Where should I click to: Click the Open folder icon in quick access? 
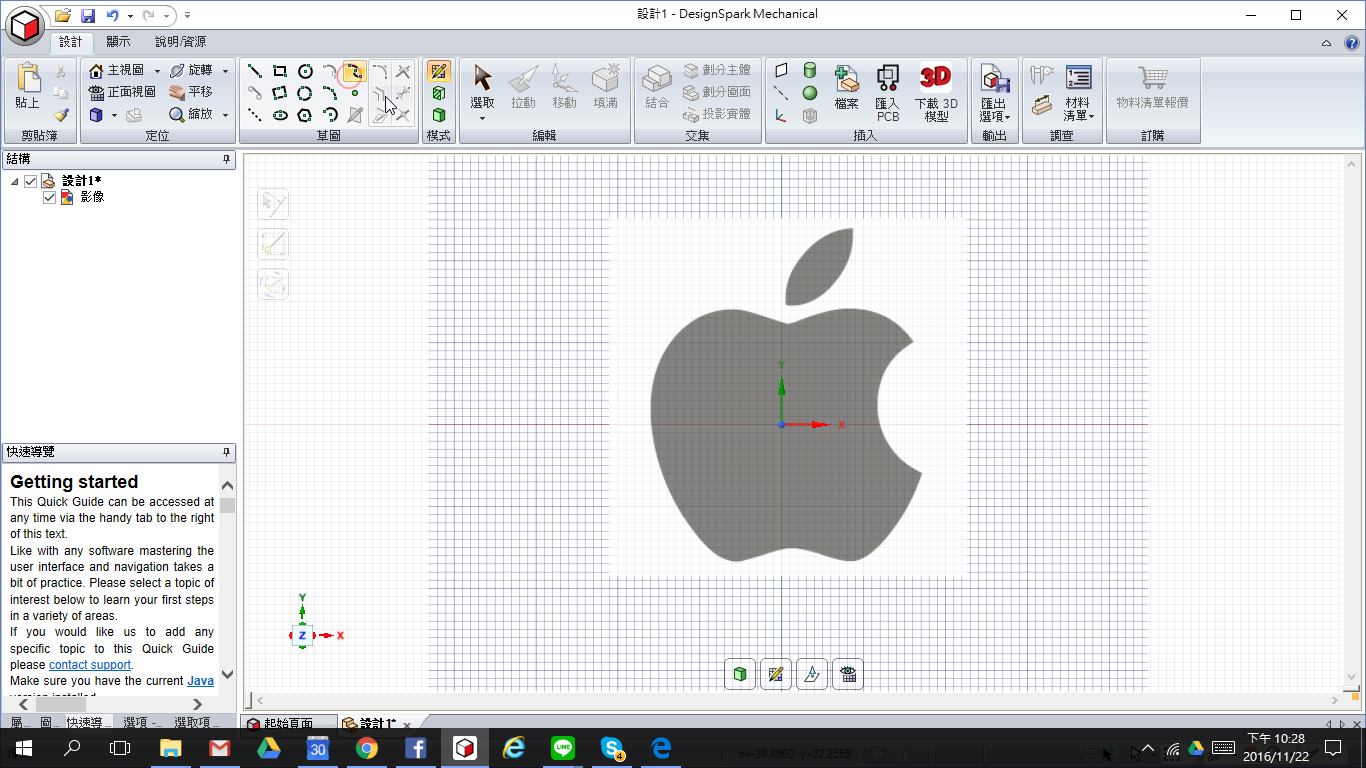(x=63, y=16)
